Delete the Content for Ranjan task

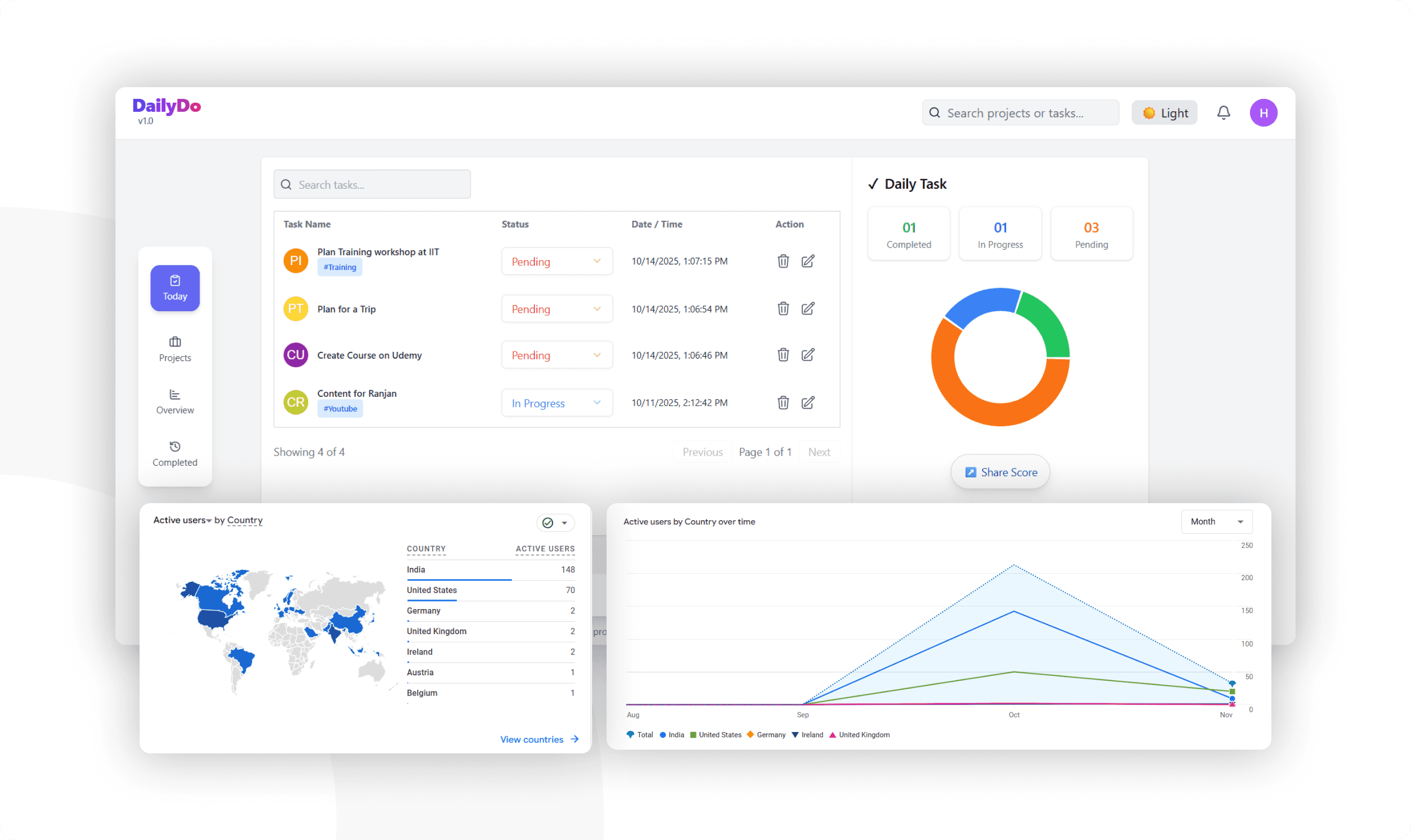(x=783, y=403)
